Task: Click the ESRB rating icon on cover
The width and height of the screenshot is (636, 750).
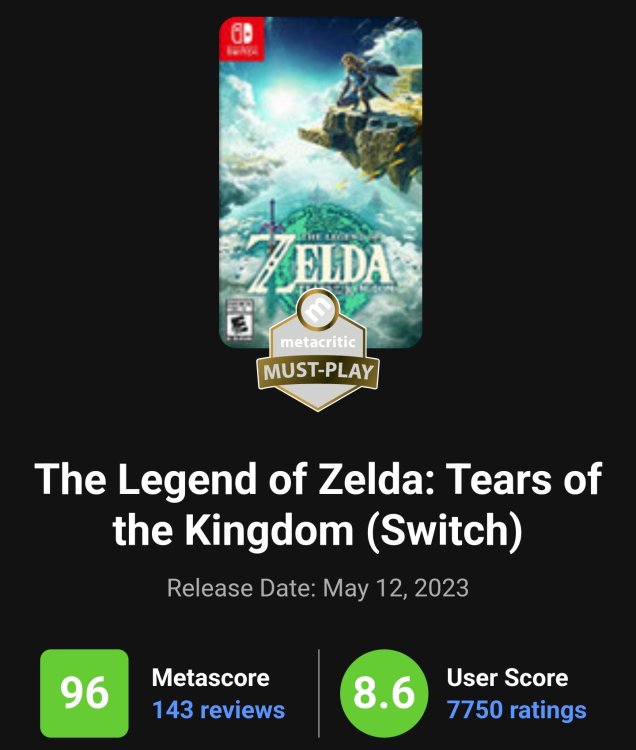Action: click(x=240, y=319)
